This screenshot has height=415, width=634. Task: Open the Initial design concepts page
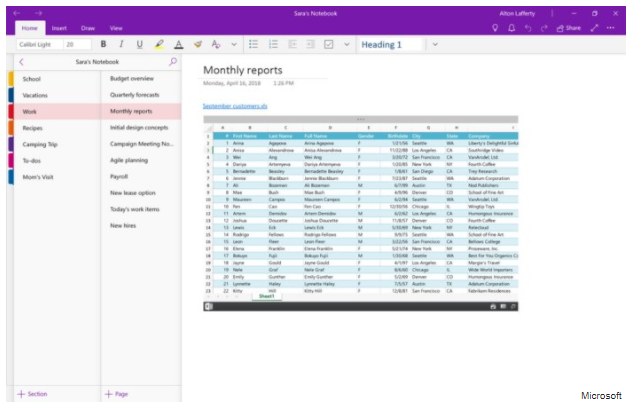coord(141,127)
